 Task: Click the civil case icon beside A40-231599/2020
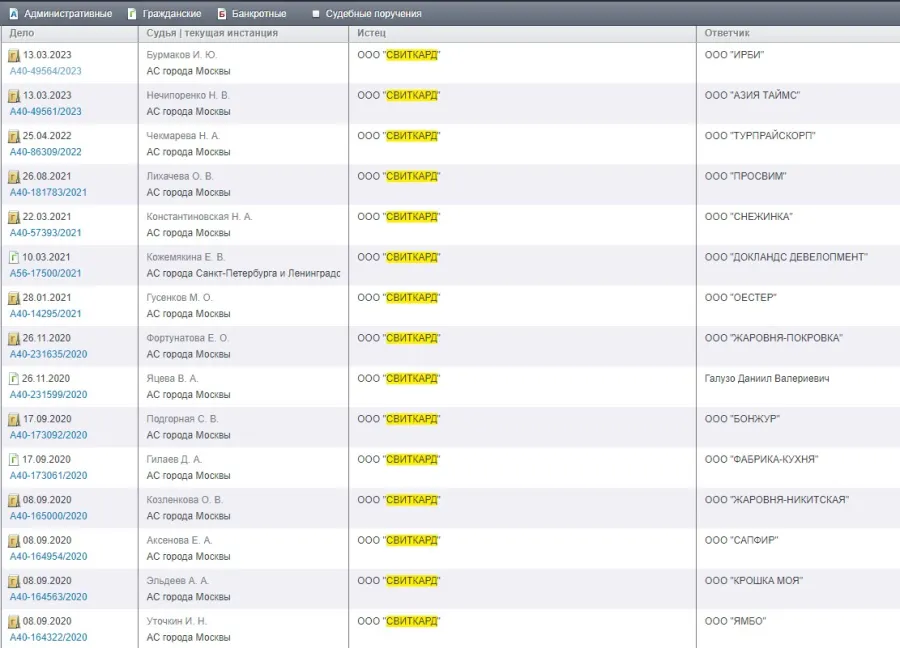click(14, 379)
